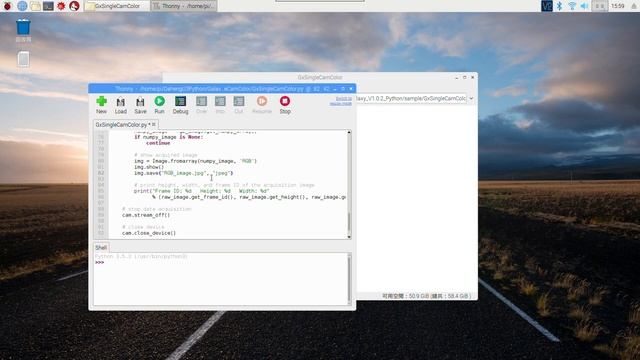Screen dimensions: 640x360
Task: Click the img.show() code line
Action: tap(149, 167)
